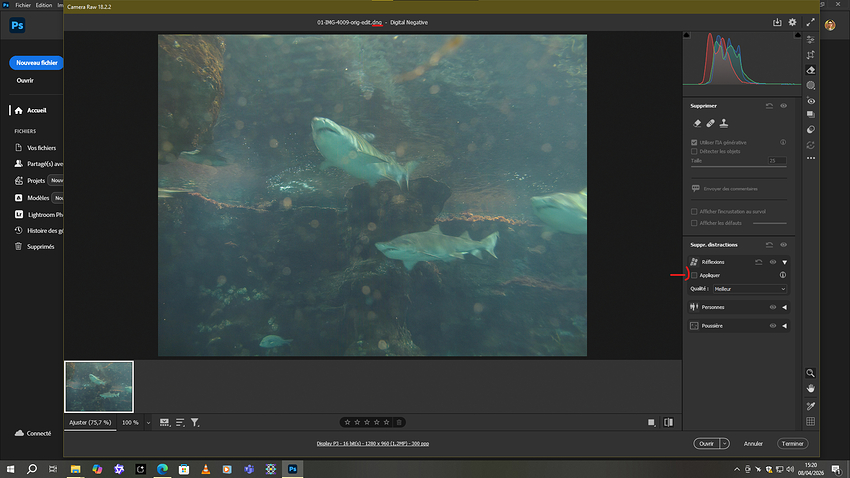
Task: Select the Red Eye removal tool
Action: pos(811,101)
